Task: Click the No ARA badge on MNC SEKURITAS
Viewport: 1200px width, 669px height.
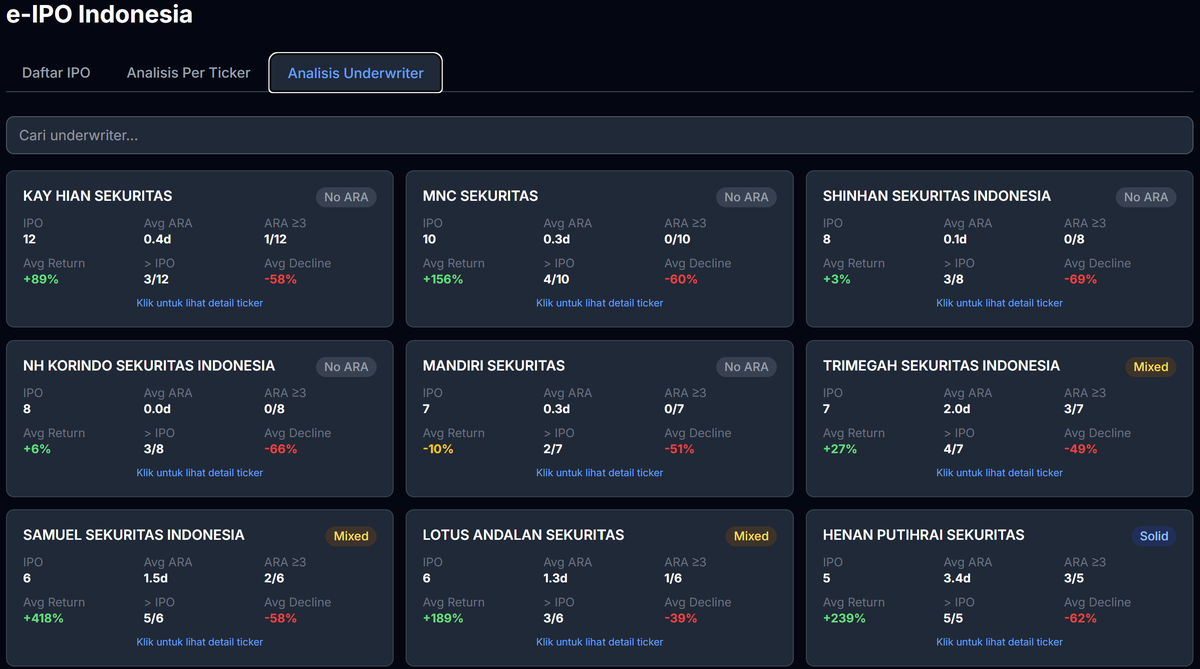Action: [x=746, y=197]
